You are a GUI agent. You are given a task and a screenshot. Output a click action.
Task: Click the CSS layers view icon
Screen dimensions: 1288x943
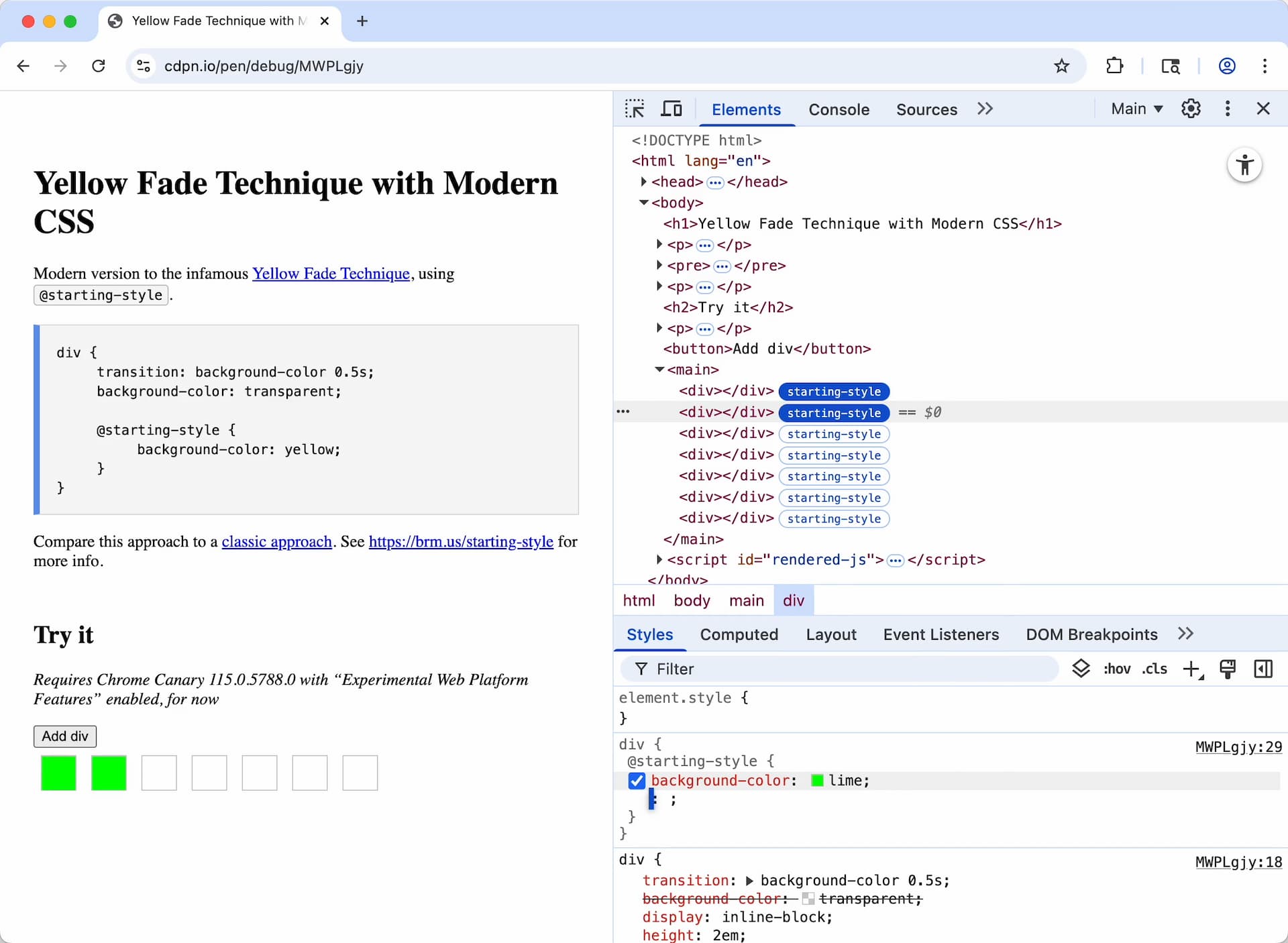tap(1081, 669)
